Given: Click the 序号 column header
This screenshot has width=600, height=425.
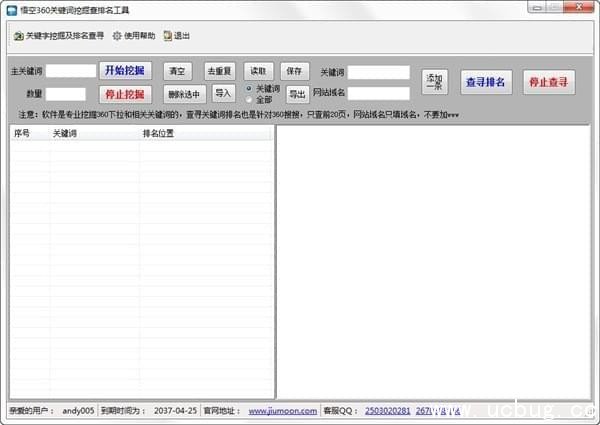Looking at the screenshot, I should 30,134.
